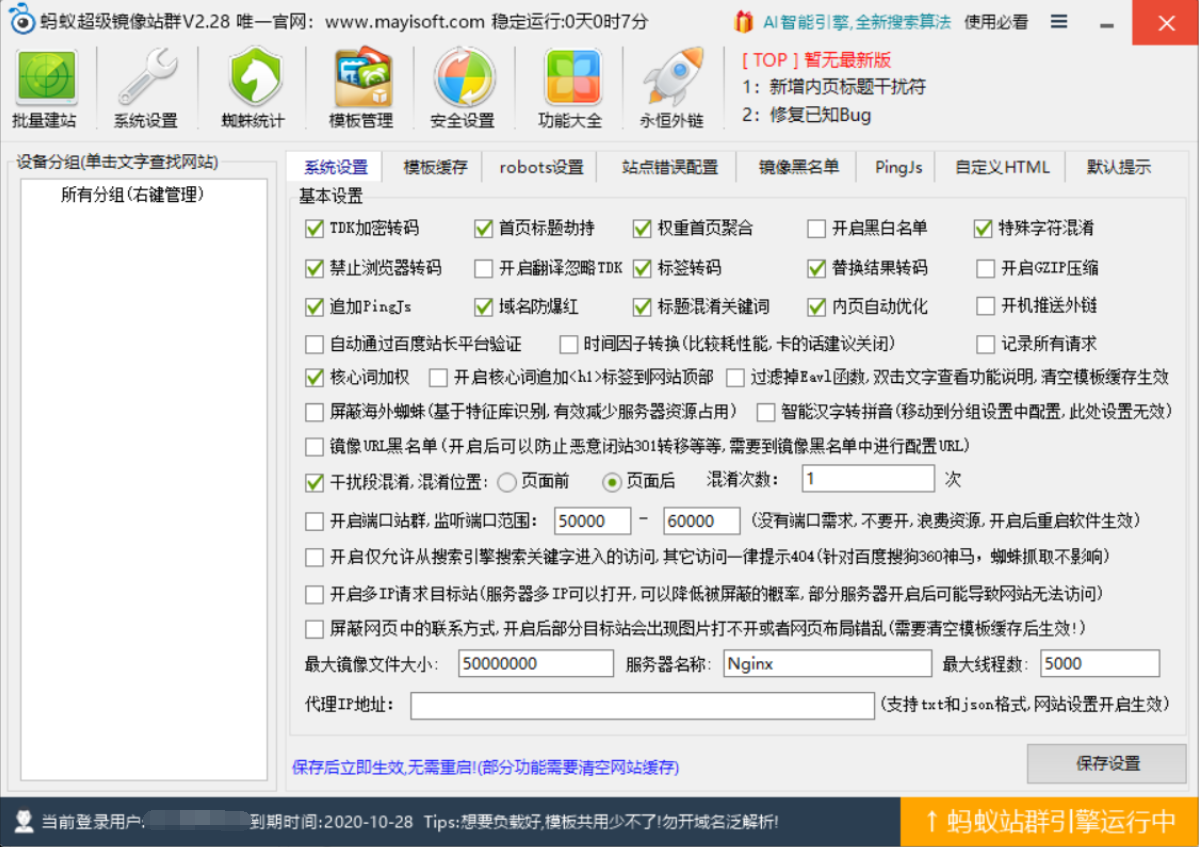Open the 批量建站 radar icon
1199x847 pixels.
coord(44,80)
